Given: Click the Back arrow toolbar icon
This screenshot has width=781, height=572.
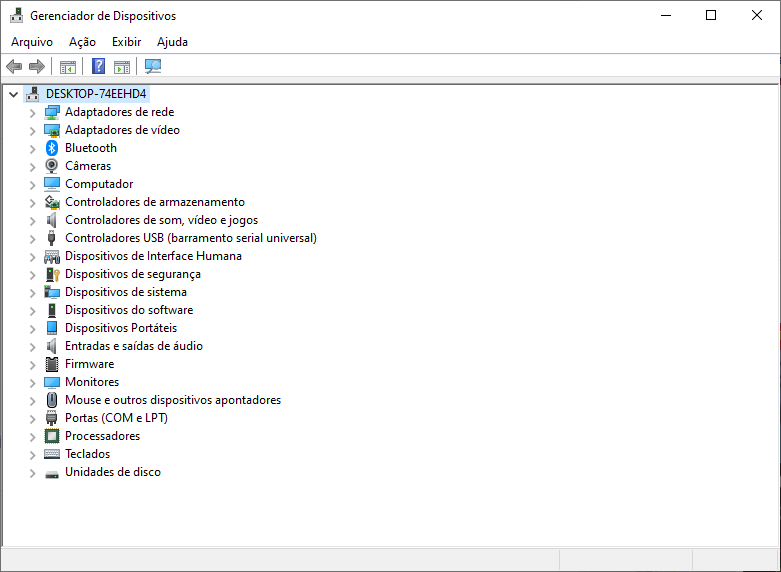Looking at the screenshot, I should (x=14, y=66).
